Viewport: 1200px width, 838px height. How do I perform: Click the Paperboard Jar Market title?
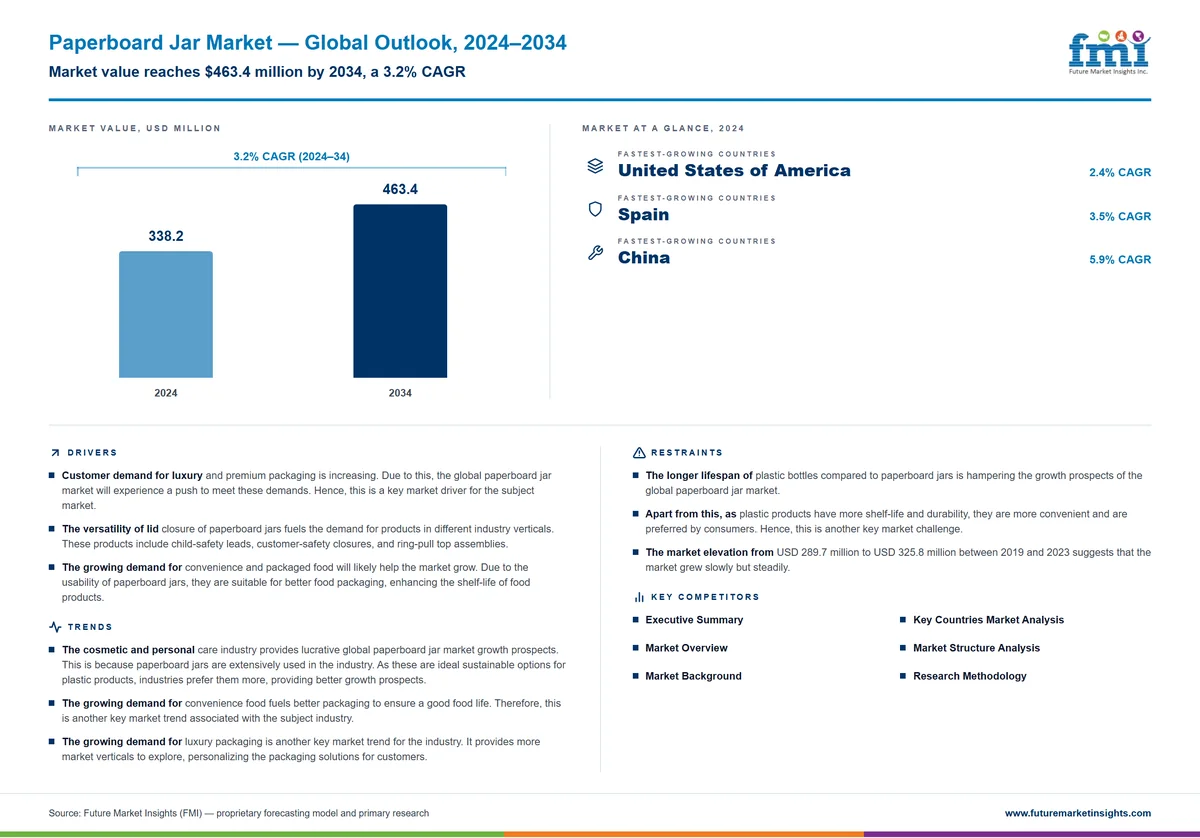(308, 43)
